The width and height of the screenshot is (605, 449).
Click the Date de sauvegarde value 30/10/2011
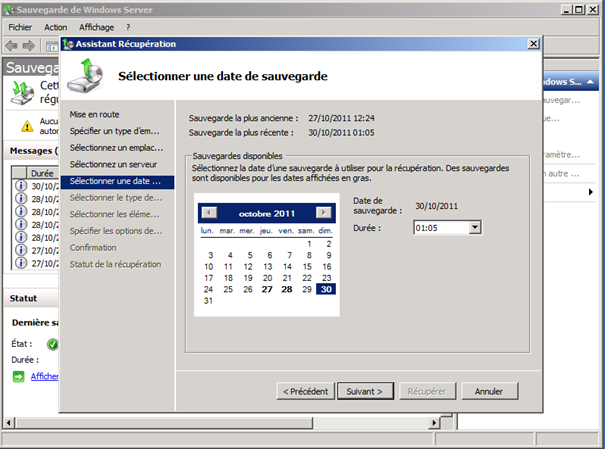(x=436, y=206)
